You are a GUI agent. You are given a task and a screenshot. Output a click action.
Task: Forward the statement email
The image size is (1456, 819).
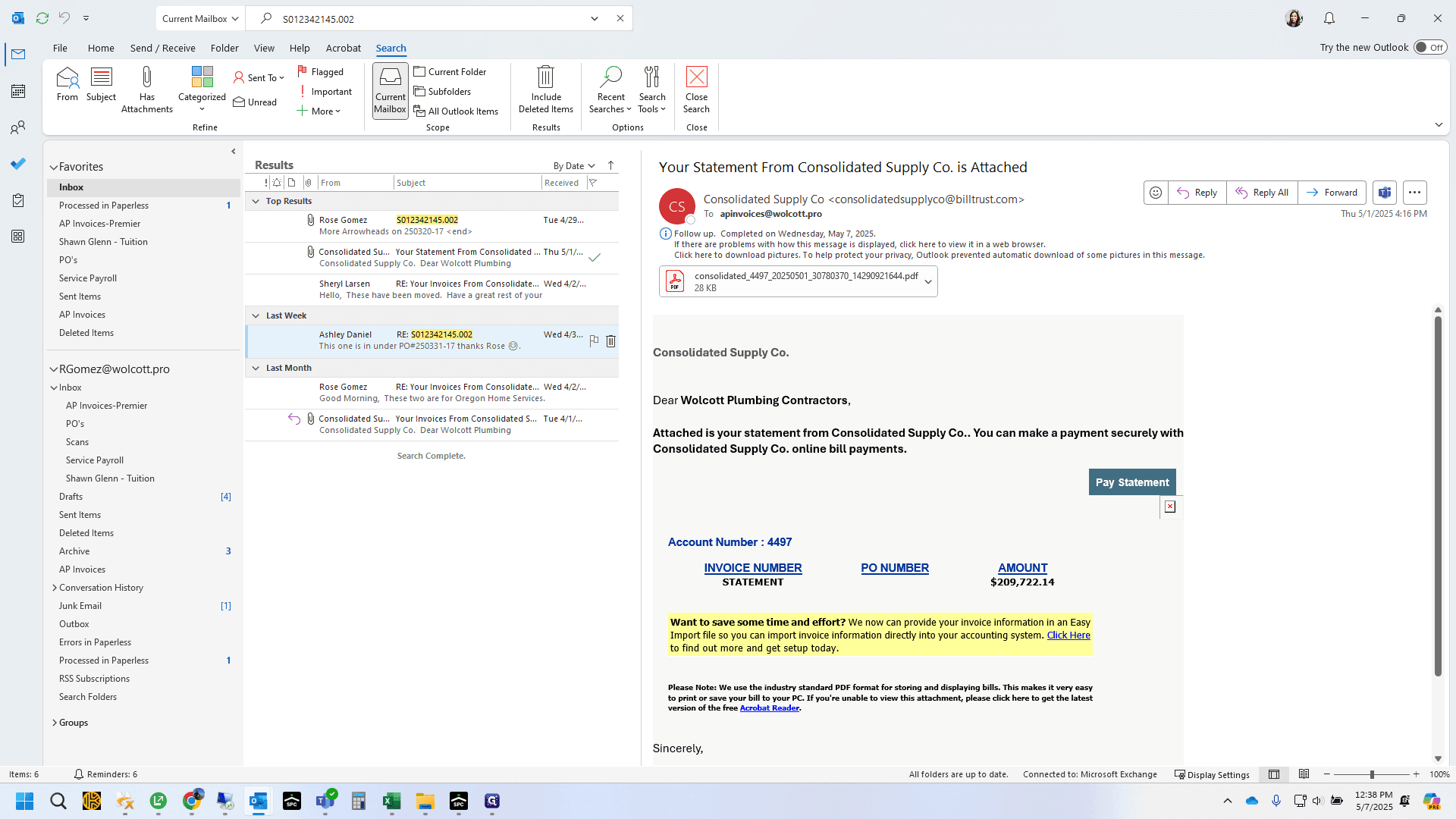pyautogui.click(x=1332, y=193)
